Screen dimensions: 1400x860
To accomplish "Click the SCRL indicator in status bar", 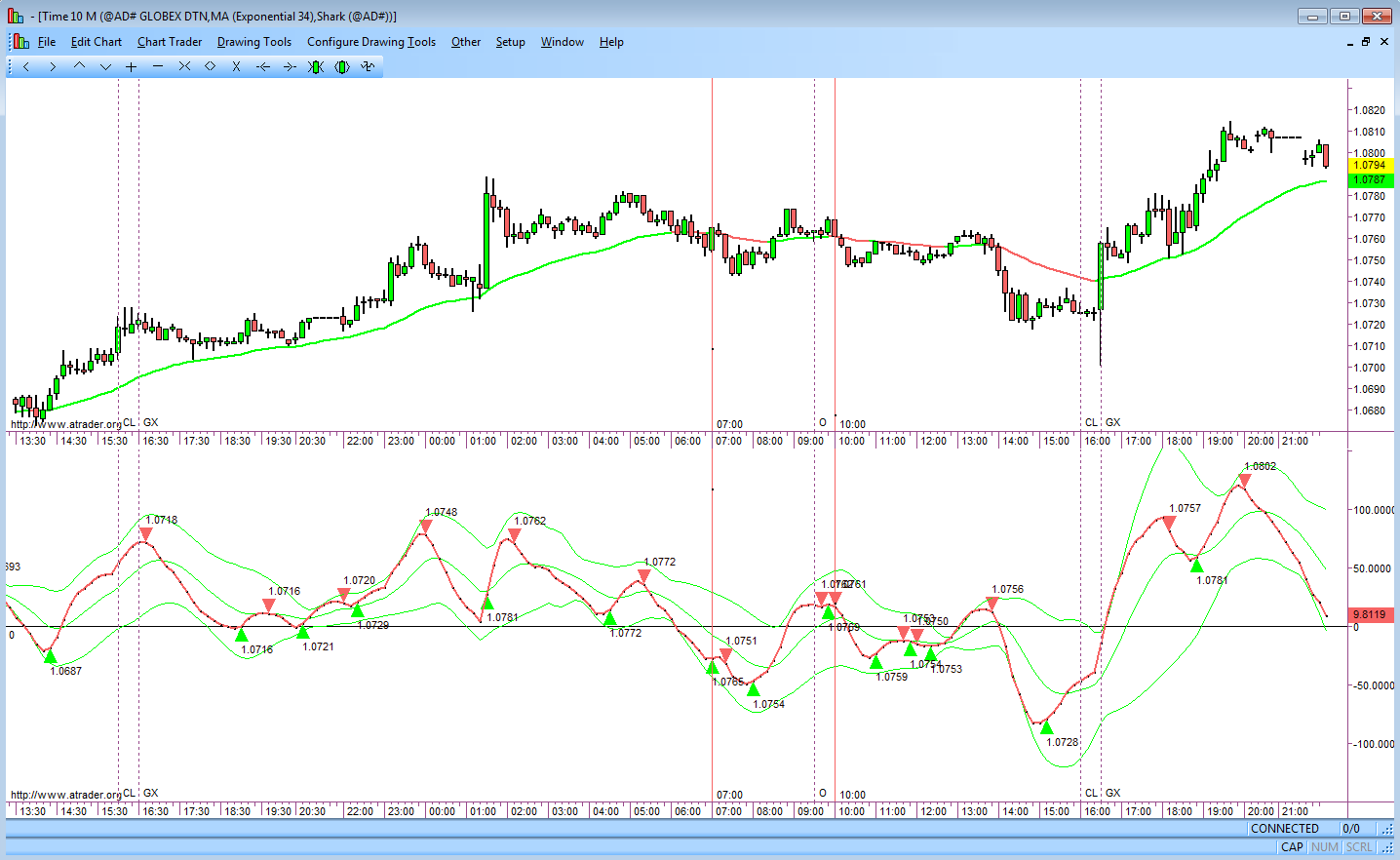I will 1359,847.
